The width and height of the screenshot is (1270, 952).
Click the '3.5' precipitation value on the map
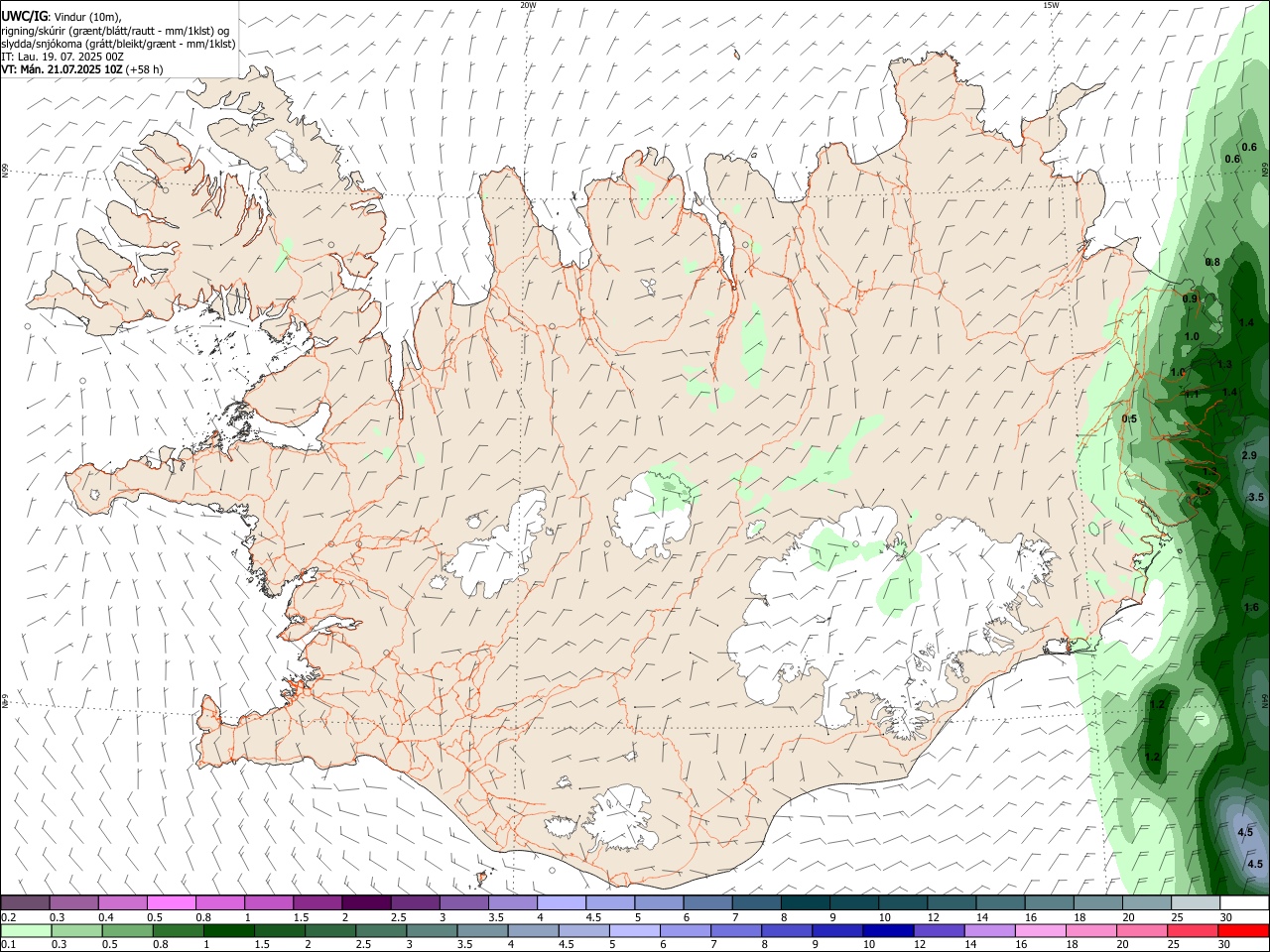pos(1256,497)
